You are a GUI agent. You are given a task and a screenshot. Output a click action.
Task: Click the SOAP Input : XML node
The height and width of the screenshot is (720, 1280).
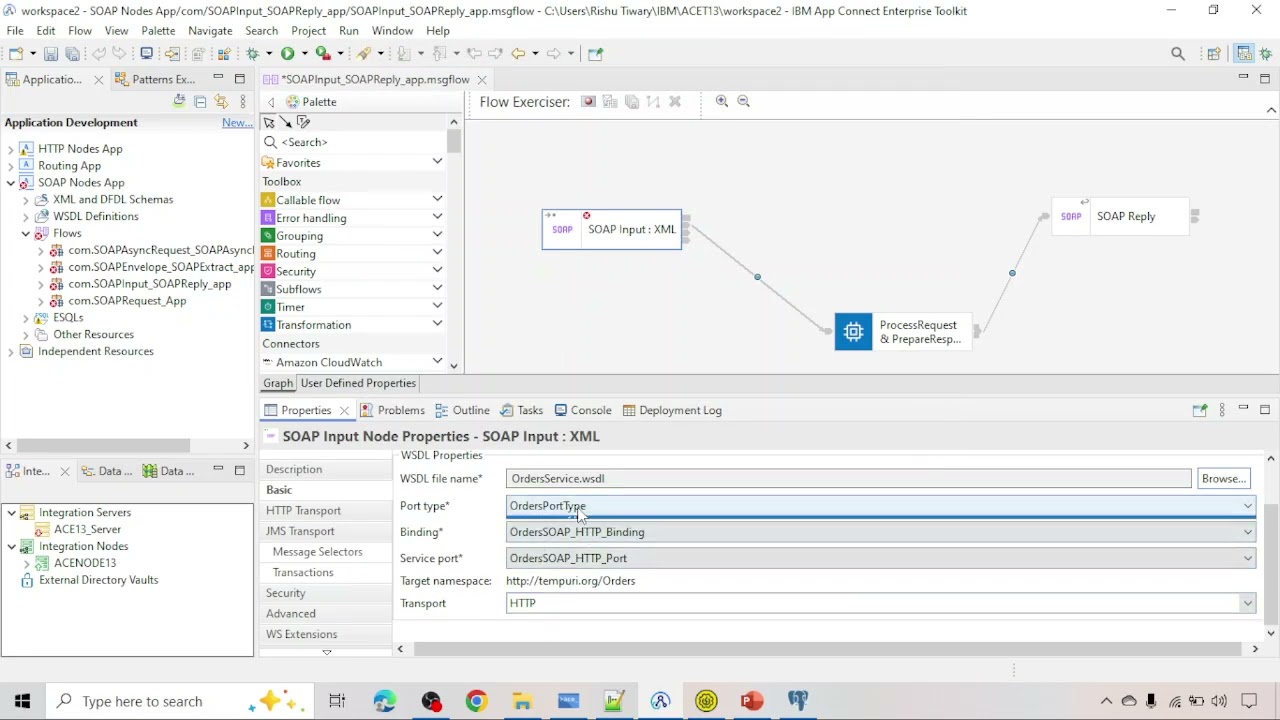point(612,230)
